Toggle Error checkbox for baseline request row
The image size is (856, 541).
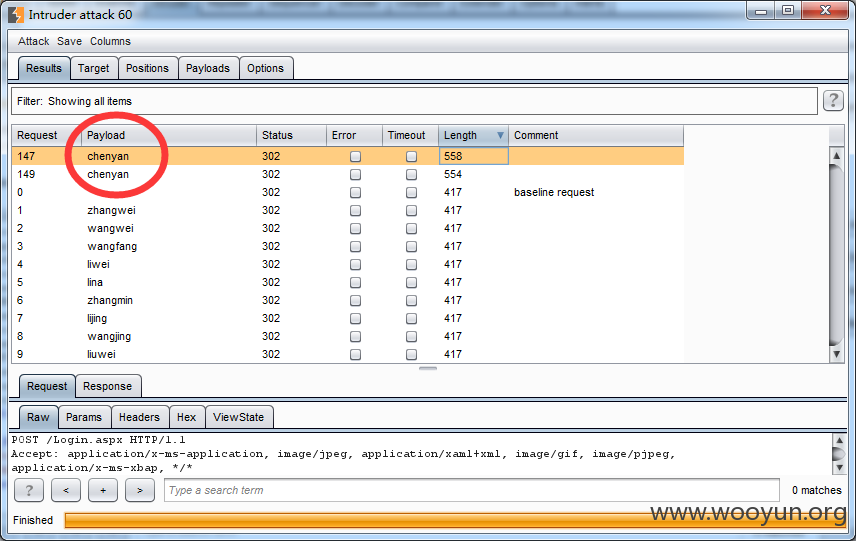coord(355,193)
